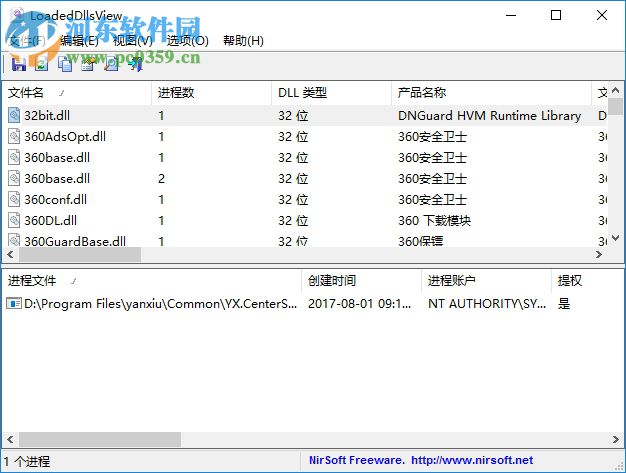Click process count 2 for 360base.dll
The image size is (626, 473).
coord(161,178)
